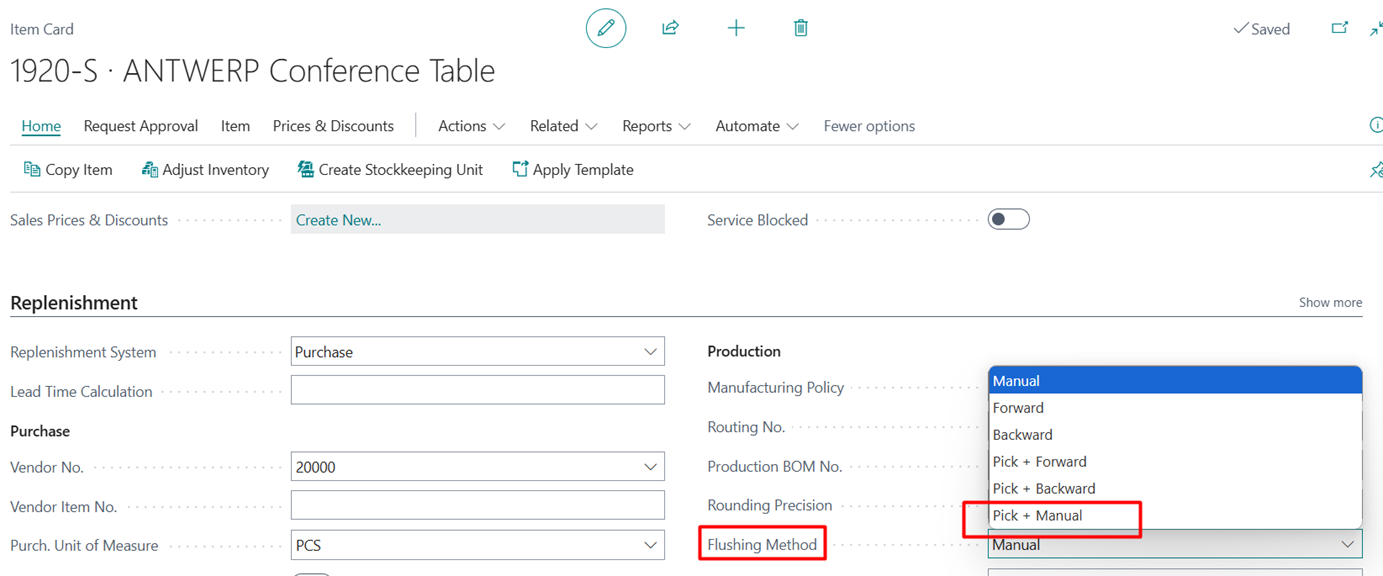The image size is (1383, 576).
Task: Click Show more in Replenishment section
Action: [1330, 302]
